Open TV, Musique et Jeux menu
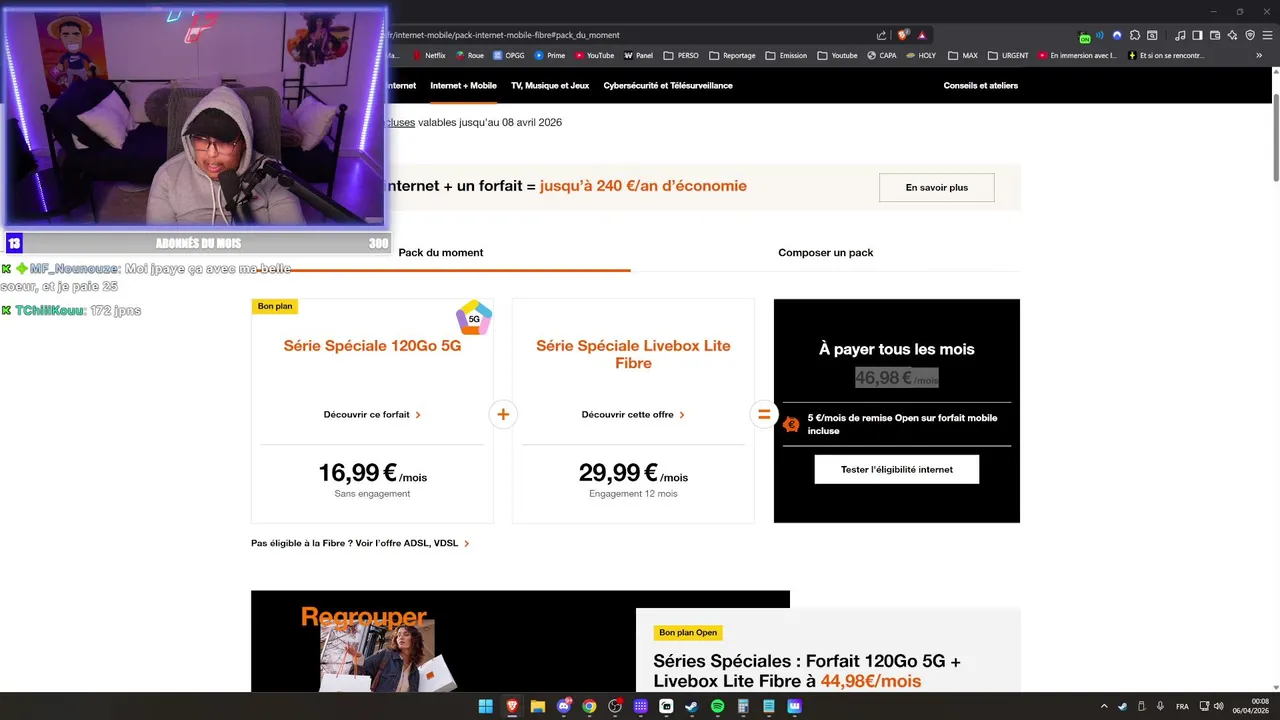Viewport: 1280px width, 720px height. pyautogui.click(x=550, y=85)
